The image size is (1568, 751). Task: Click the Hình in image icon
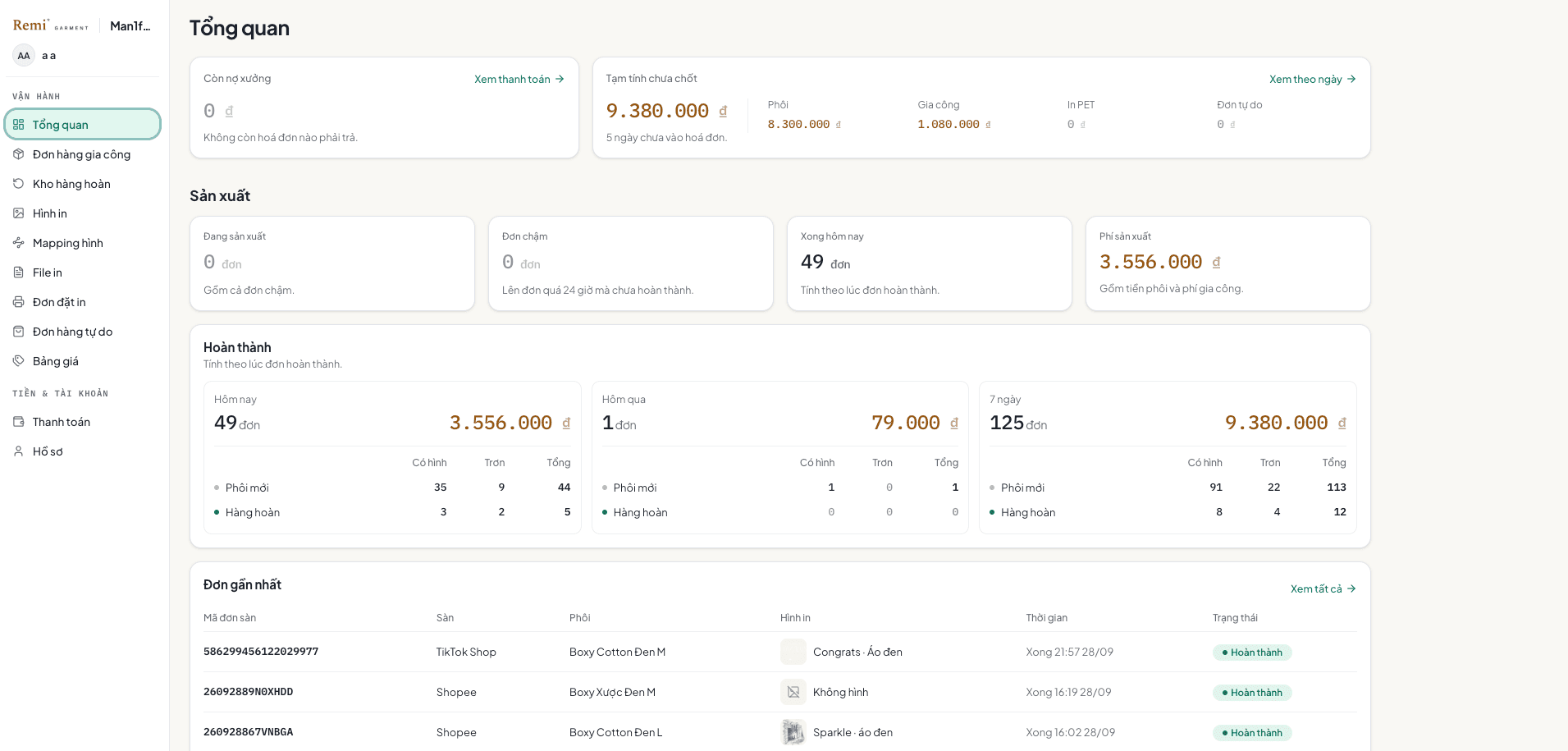coord(19,213)
